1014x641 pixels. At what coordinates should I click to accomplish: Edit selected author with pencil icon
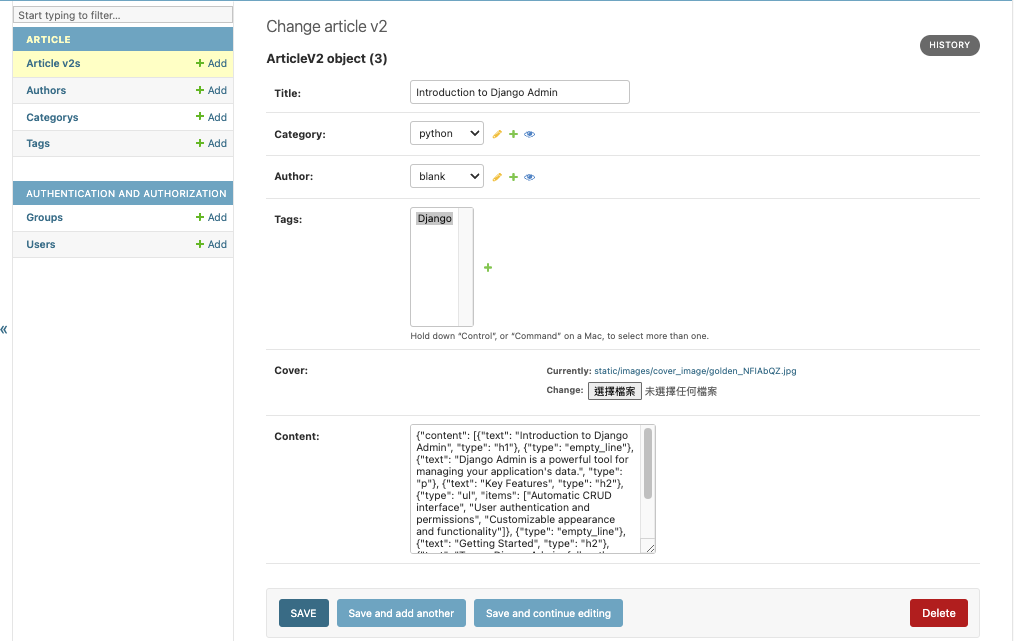click(x=497, y=177)
